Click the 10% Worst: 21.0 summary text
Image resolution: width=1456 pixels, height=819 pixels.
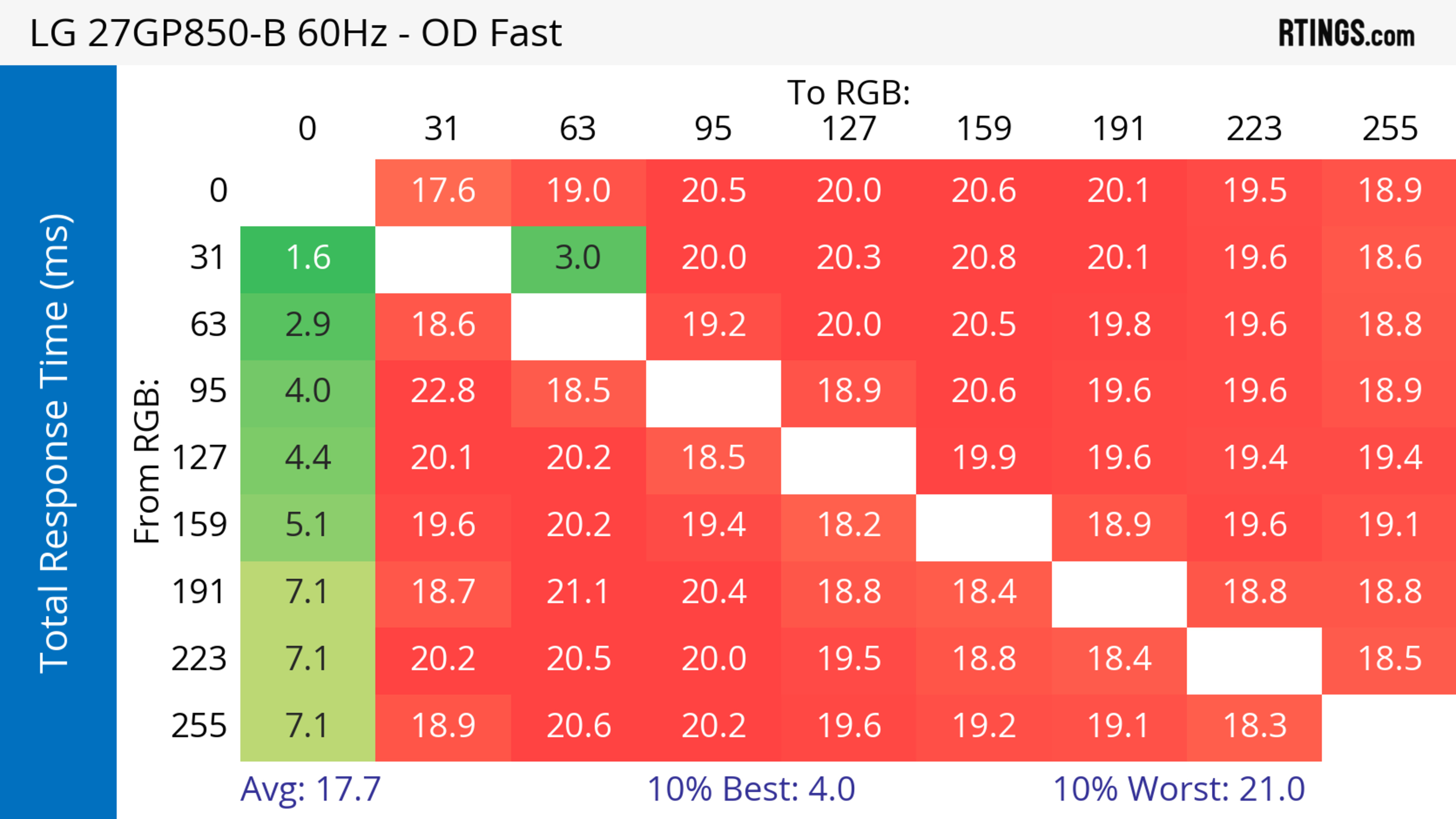(x=1179, y=789)
